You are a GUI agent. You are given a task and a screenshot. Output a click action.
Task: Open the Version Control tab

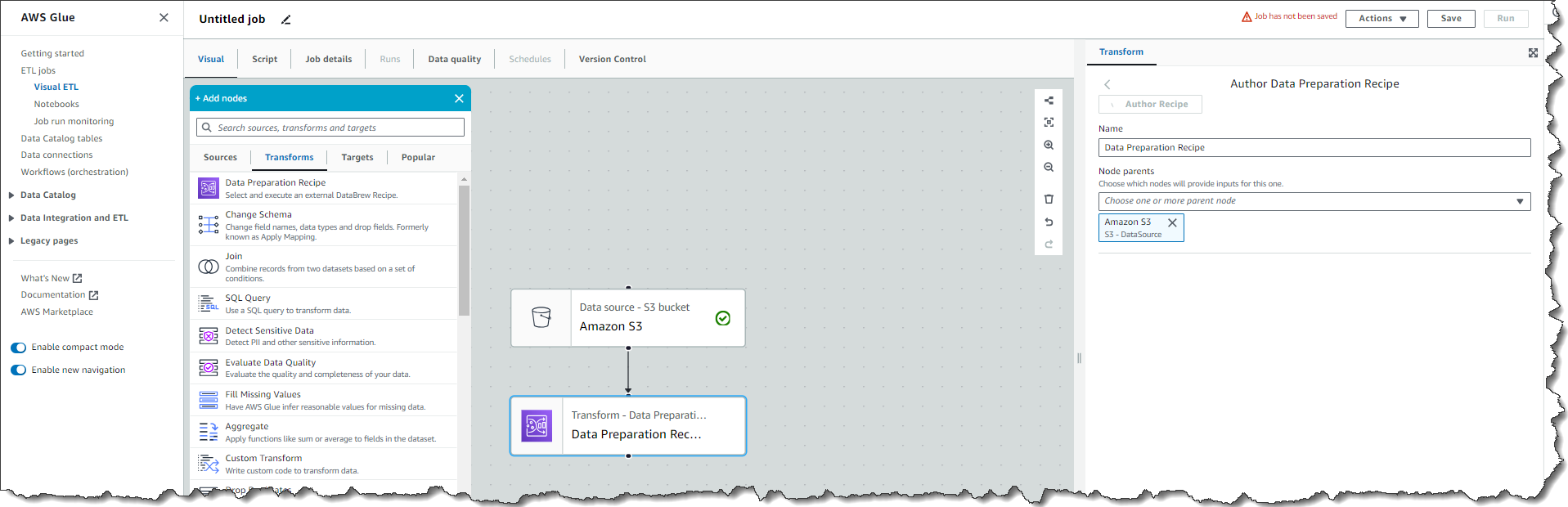pos(613,59)
